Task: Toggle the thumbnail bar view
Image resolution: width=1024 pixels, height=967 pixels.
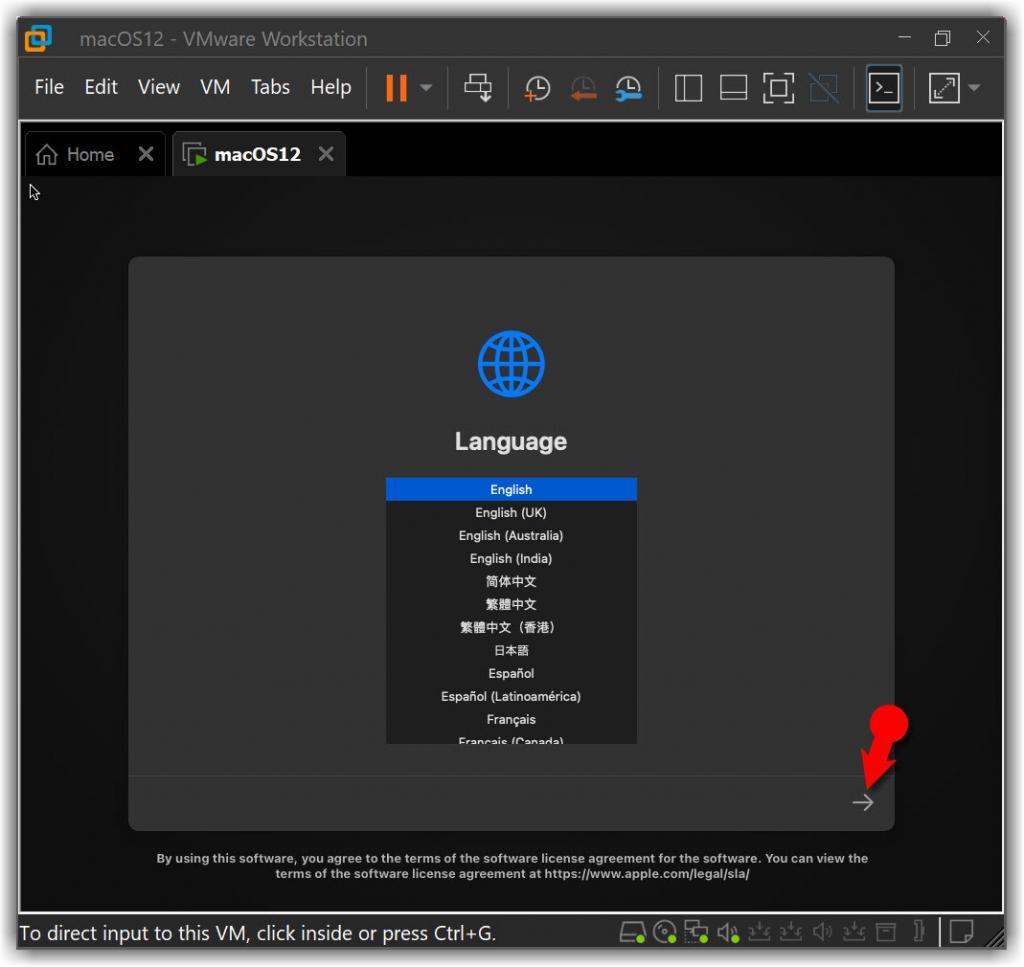Action: coord(734,88)
